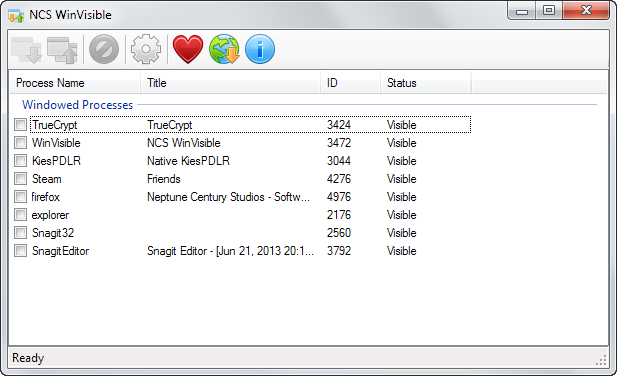
Task: Sort by Process Name column header
Action: tap(75, 83)
